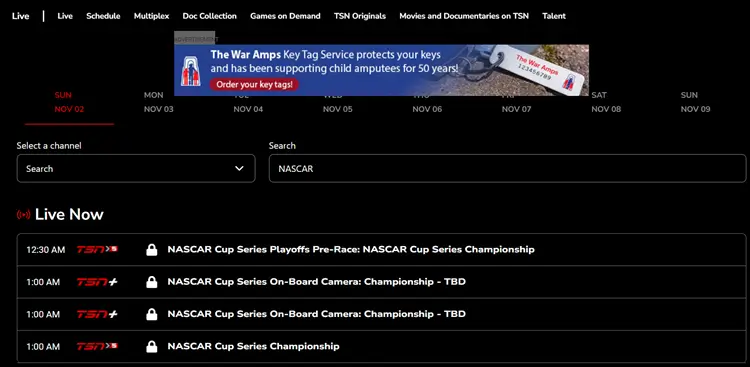
Task: Select the SUN NOV 09 date tab
Action: [x=695, y=102]
